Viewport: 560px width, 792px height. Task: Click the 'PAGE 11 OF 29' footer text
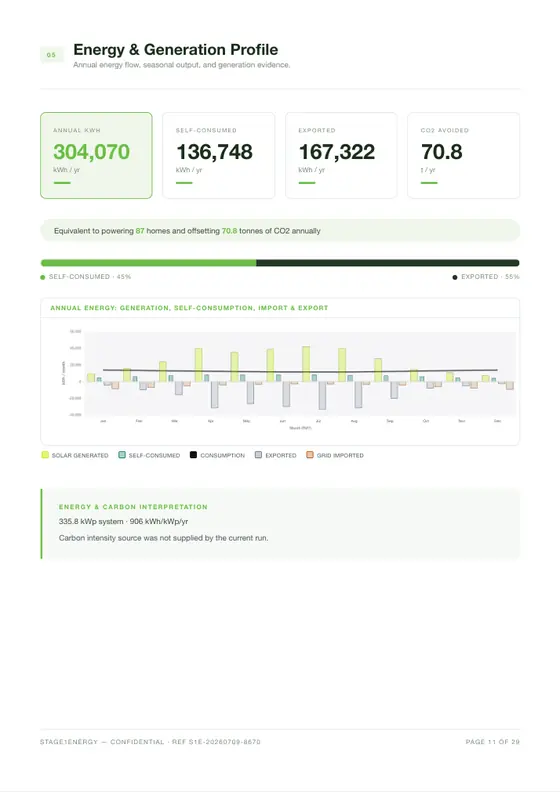(x=492, y=742)
